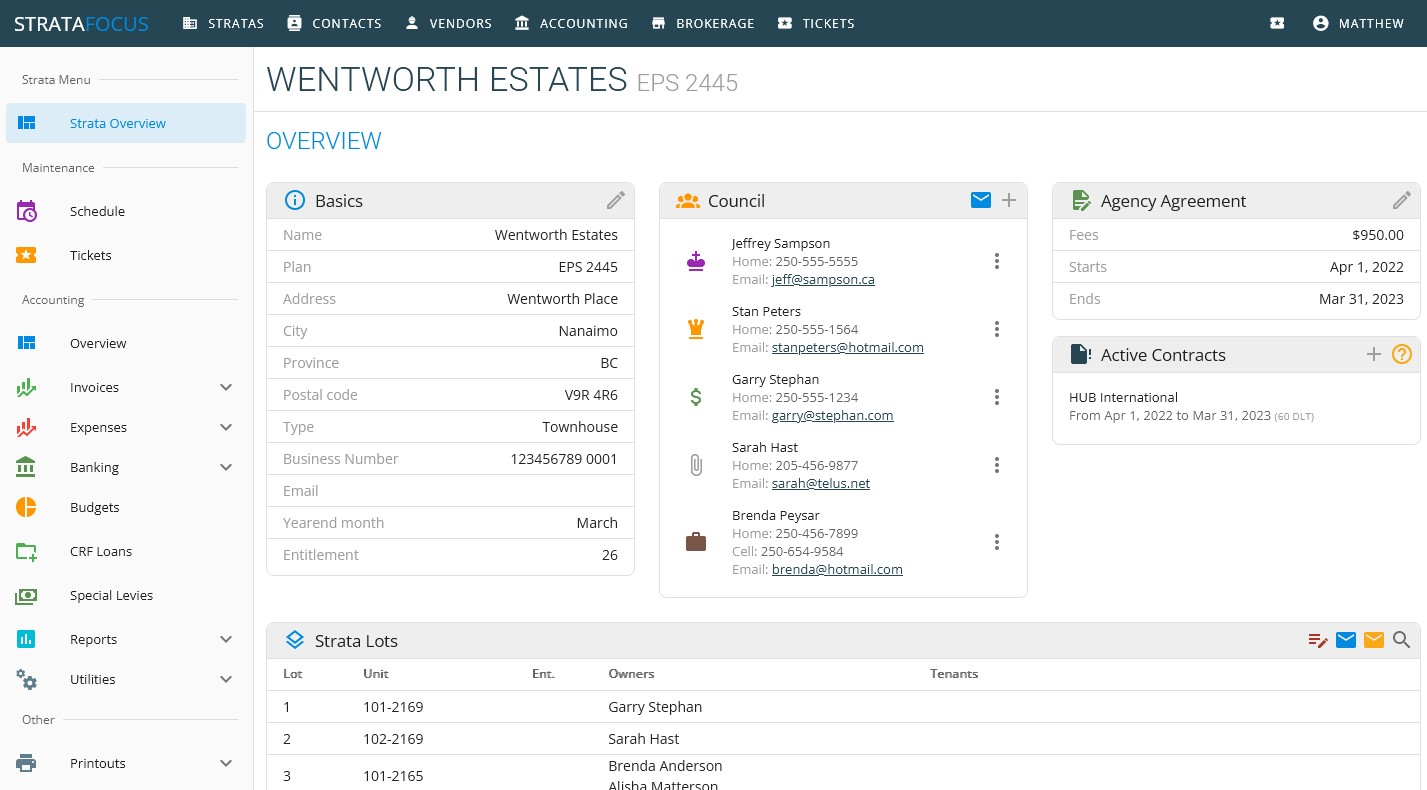Click the search icon in Strata Lots
Viewport: 1427px width, 790px height.
pos(1402,641)
